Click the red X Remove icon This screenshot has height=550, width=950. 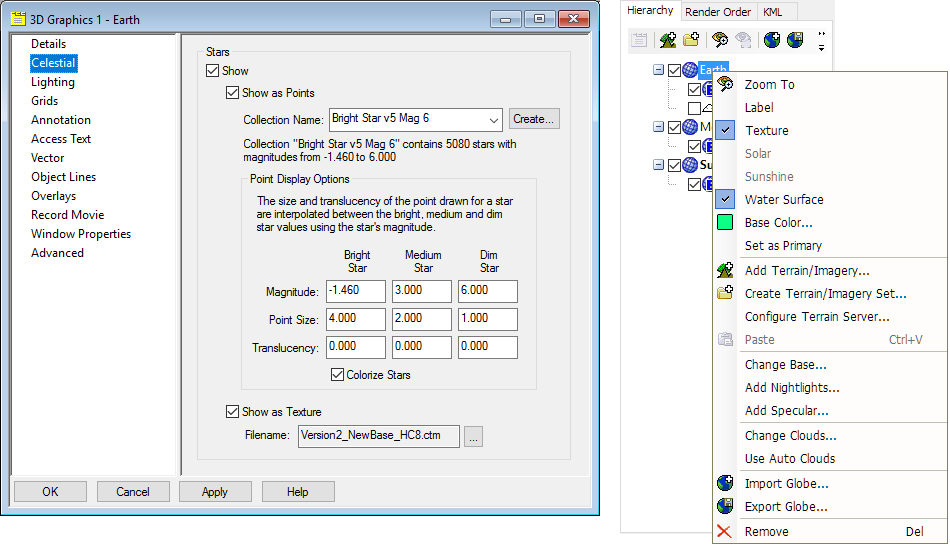(725, 532)
